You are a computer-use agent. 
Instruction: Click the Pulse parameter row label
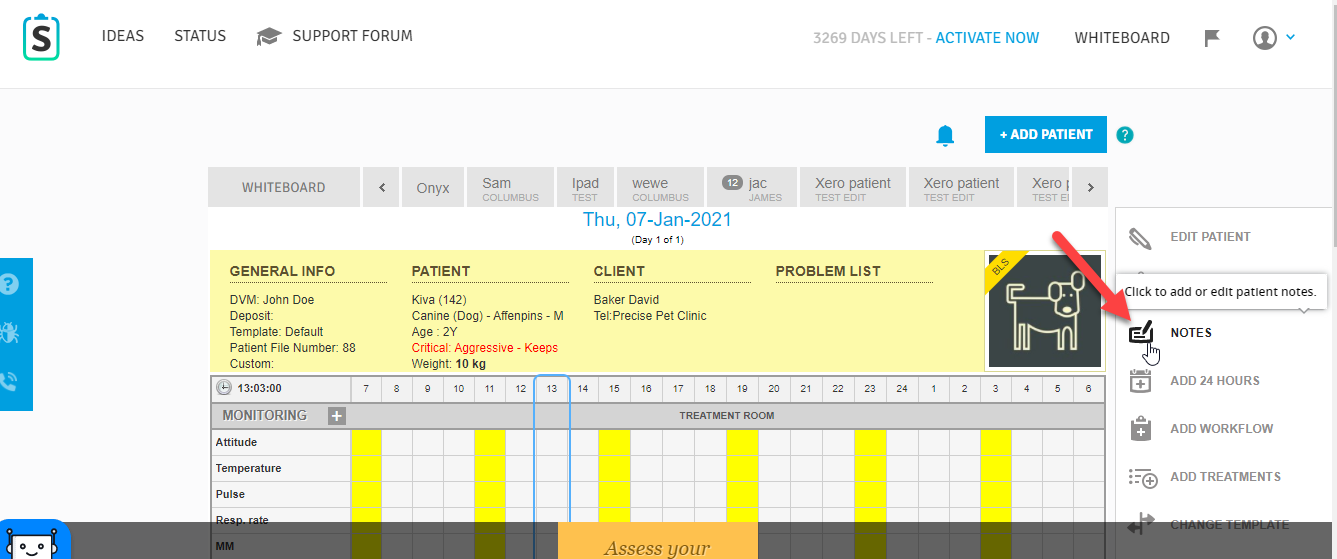[229, 494]
